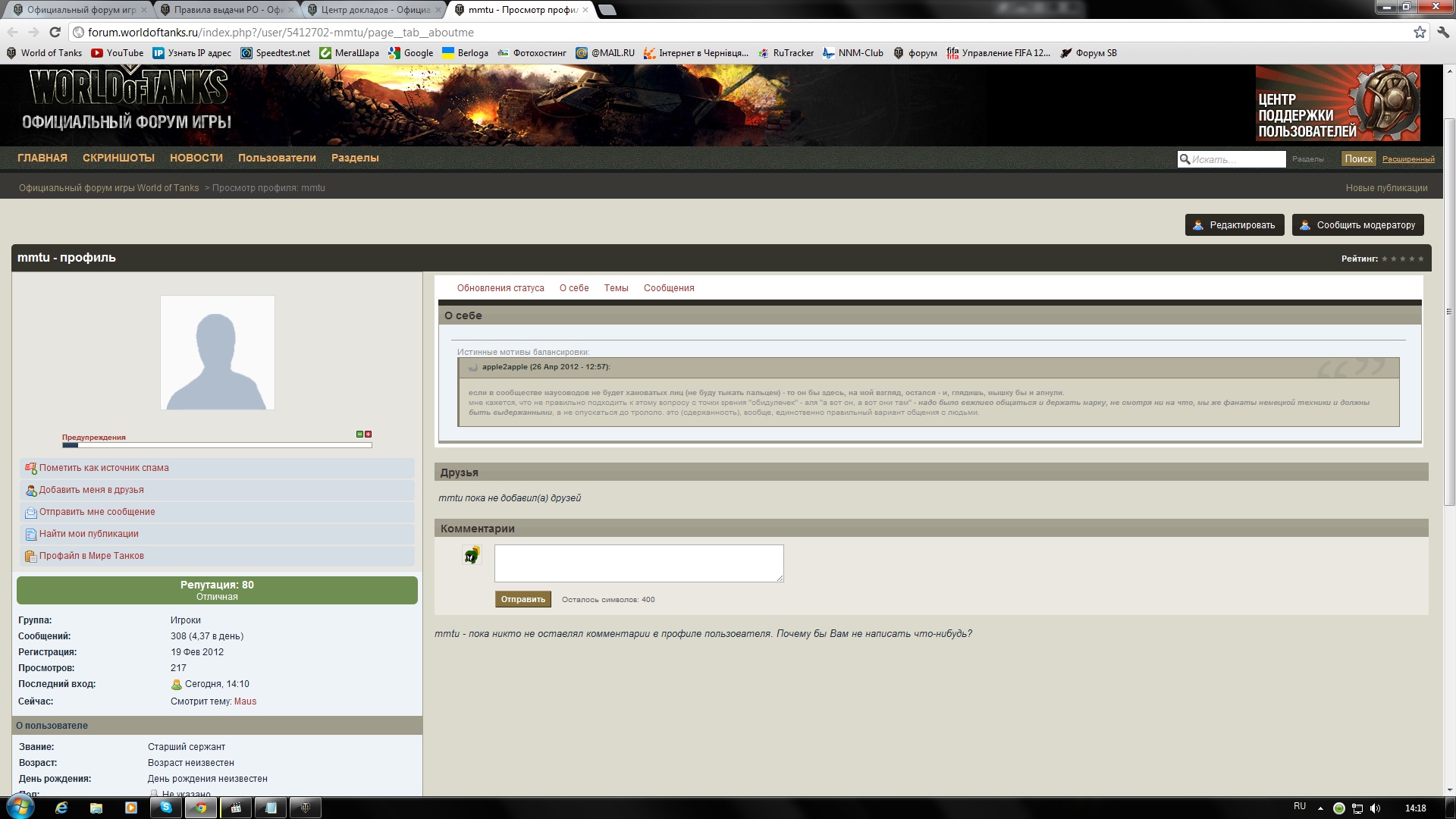
Task: Open Internet Explorer from the taskbar
Action: coord(61,808)
